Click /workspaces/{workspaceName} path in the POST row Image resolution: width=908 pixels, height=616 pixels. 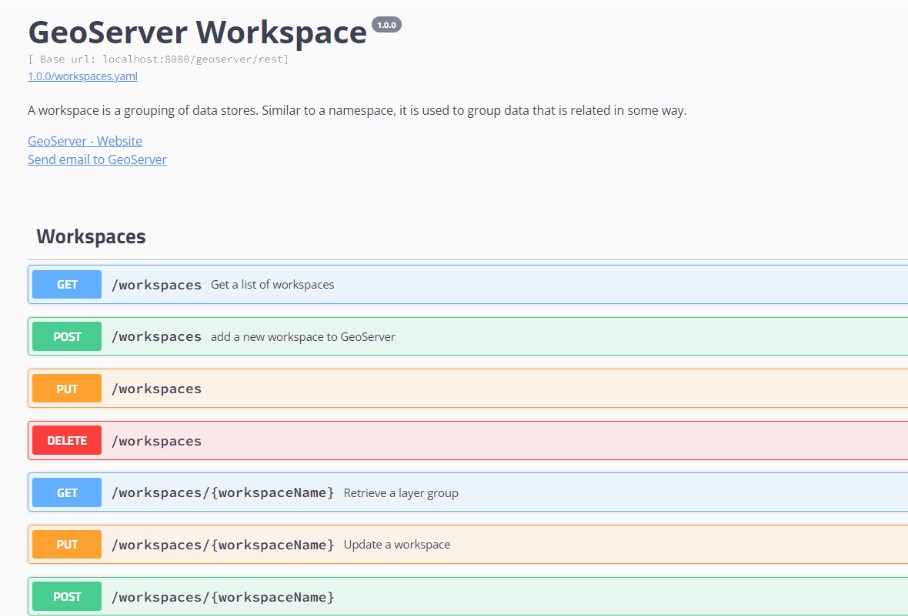point(222,597)
